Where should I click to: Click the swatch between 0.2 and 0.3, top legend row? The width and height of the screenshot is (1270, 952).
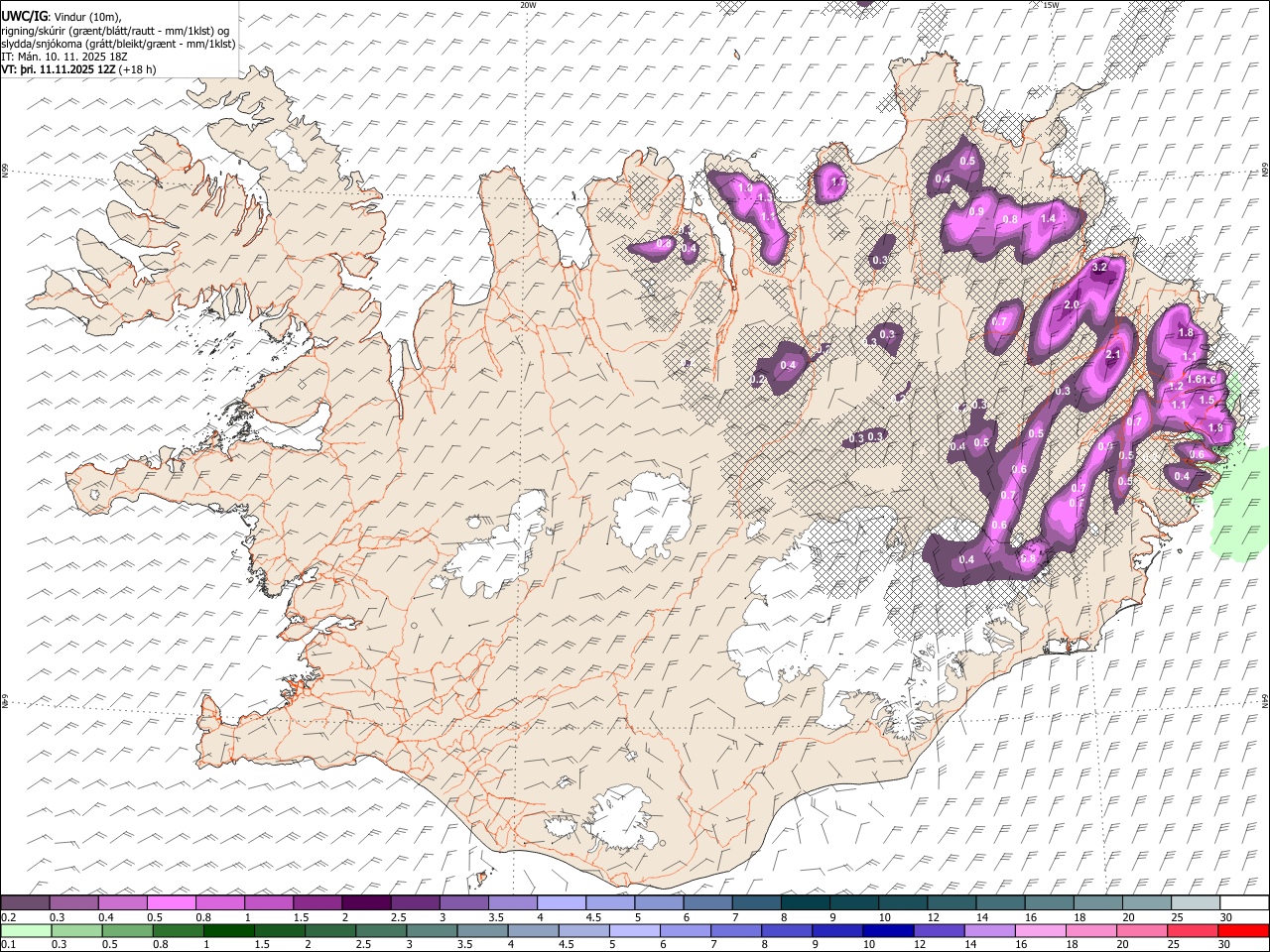tap(25, 902)
